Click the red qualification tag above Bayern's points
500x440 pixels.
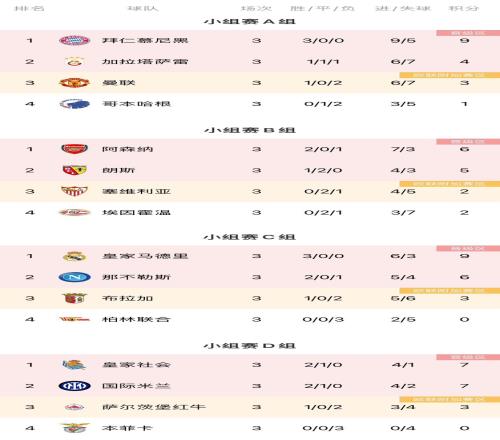[x=468, y=33]
